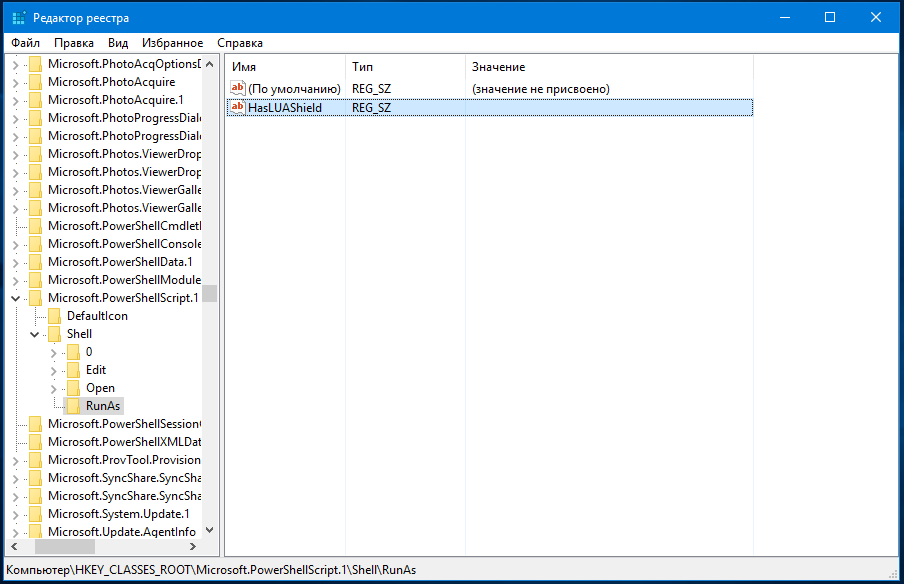Click the string icon of (По умолчанию) value

(238, 88)
